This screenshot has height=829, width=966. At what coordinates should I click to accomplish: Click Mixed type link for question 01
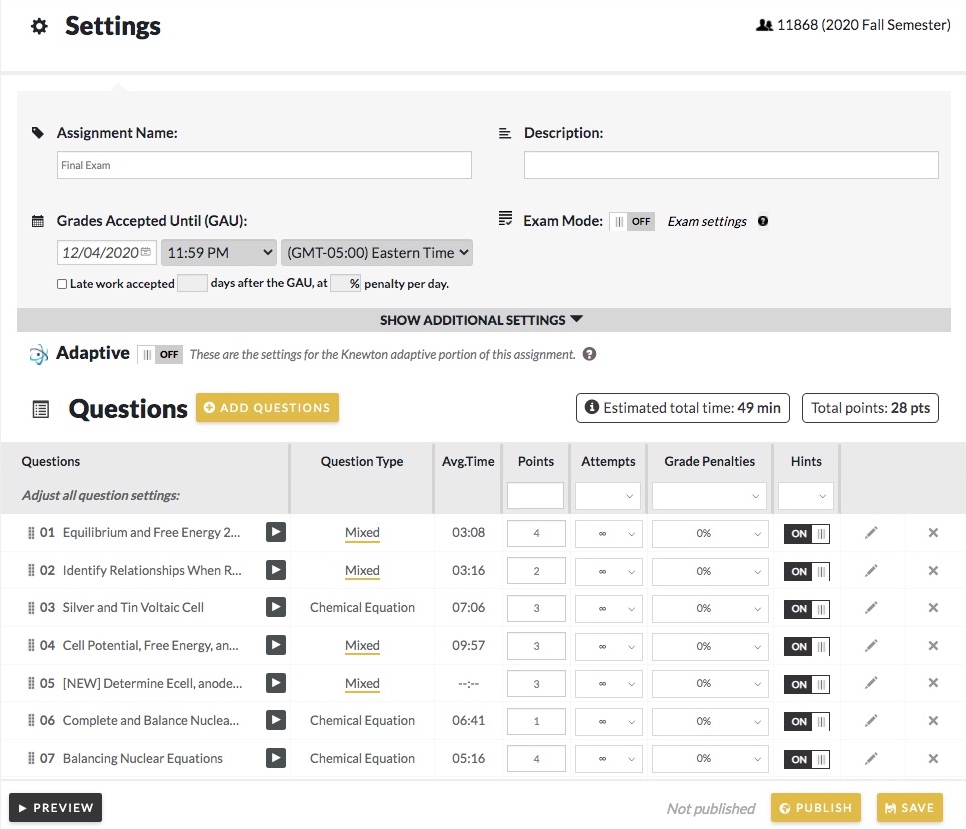click(x=362, y=533)
